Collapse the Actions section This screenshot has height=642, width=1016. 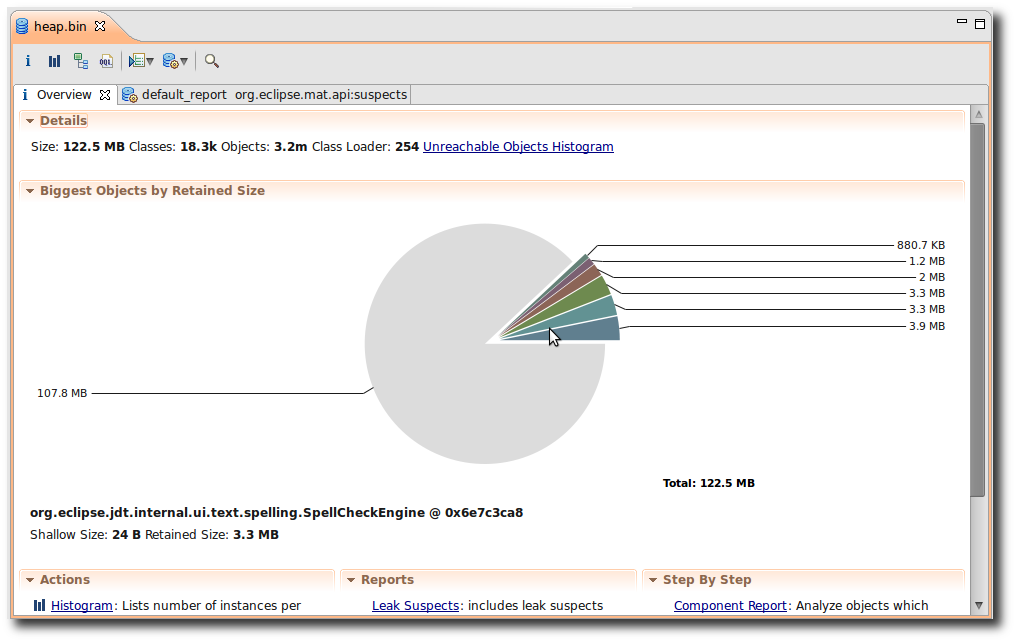(x=30, y=580)
